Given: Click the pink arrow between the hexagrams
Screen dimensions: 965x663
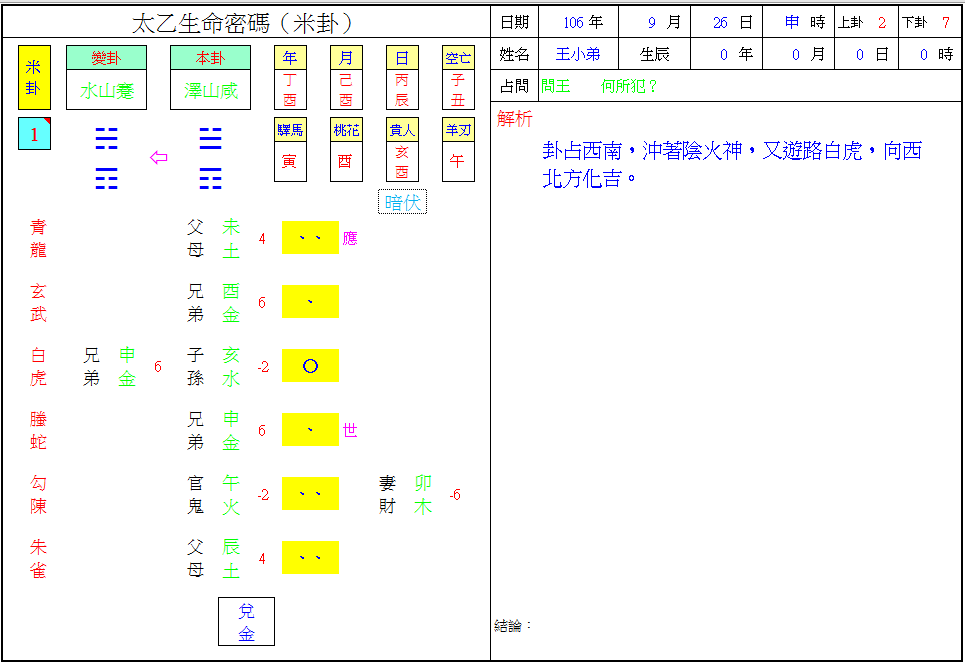Looking at the screenshot, I should tap(158, 157).
